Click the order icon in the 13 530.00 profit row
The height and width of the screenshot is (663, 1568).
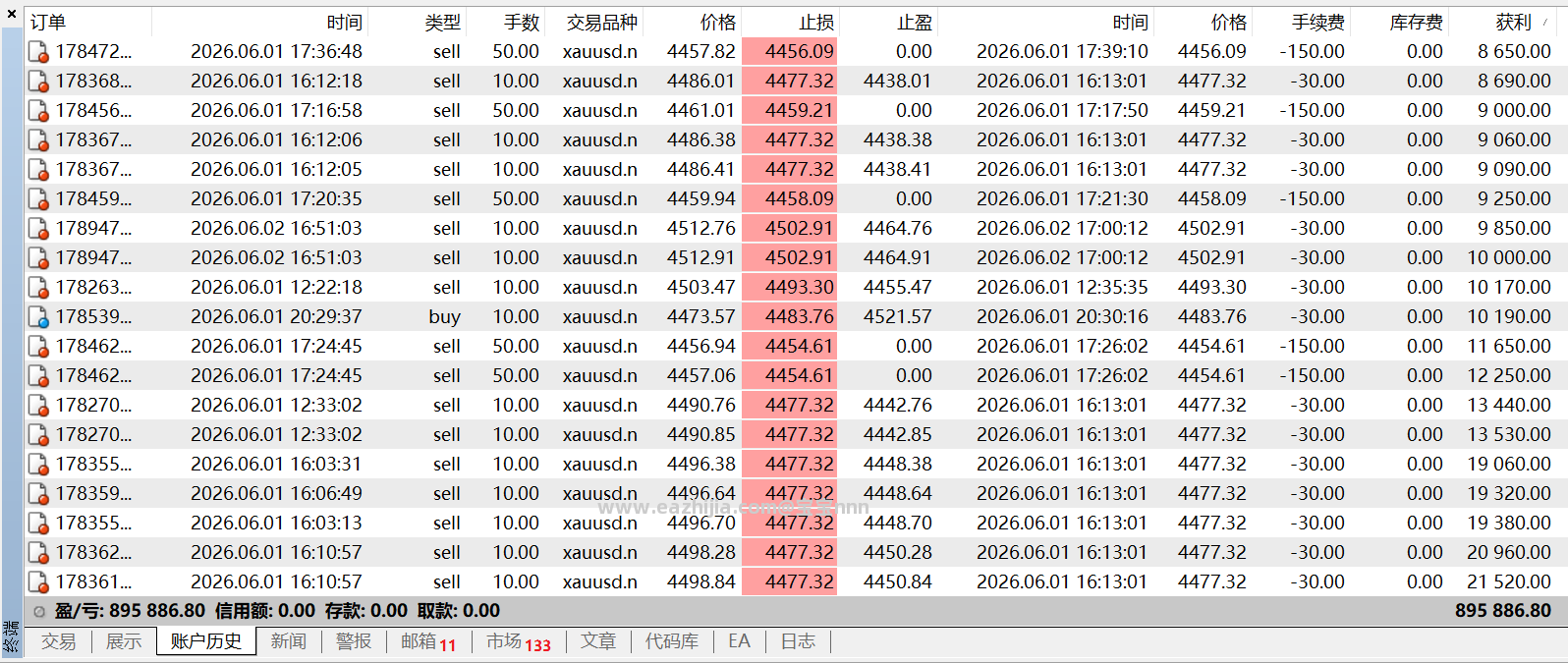tap(38, 434)
